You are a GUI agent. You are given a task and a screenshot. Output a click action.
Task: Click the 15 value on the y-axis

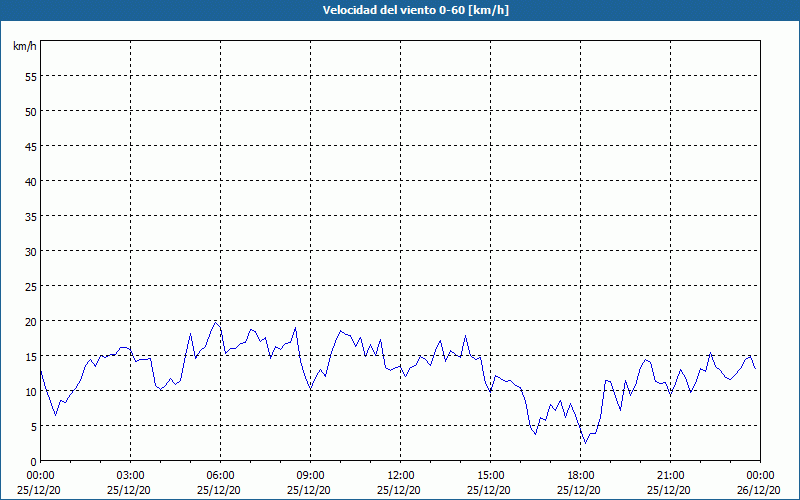click(31, 357)
